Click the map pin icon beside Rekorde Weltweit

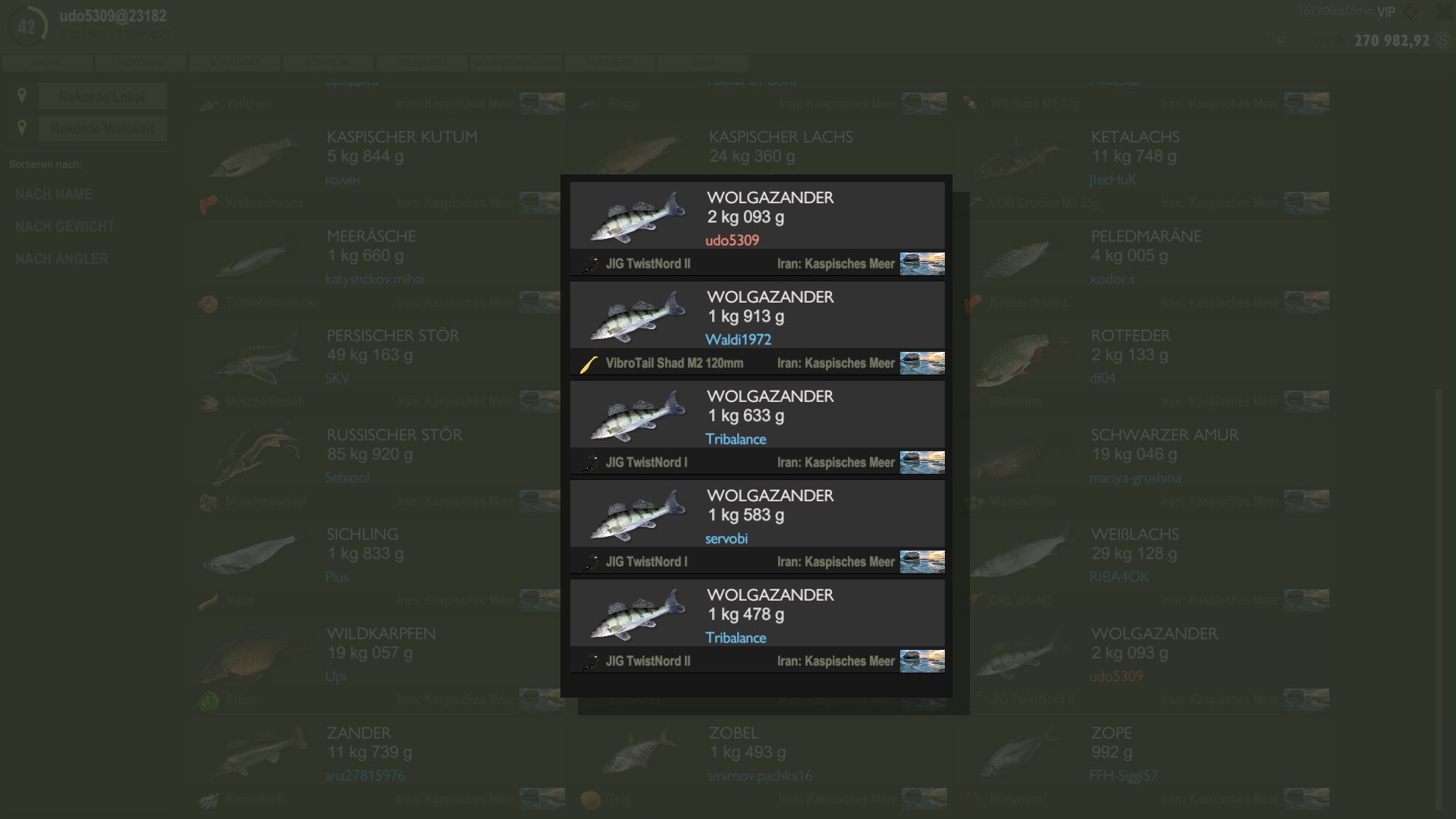click(x=22, y=127)
